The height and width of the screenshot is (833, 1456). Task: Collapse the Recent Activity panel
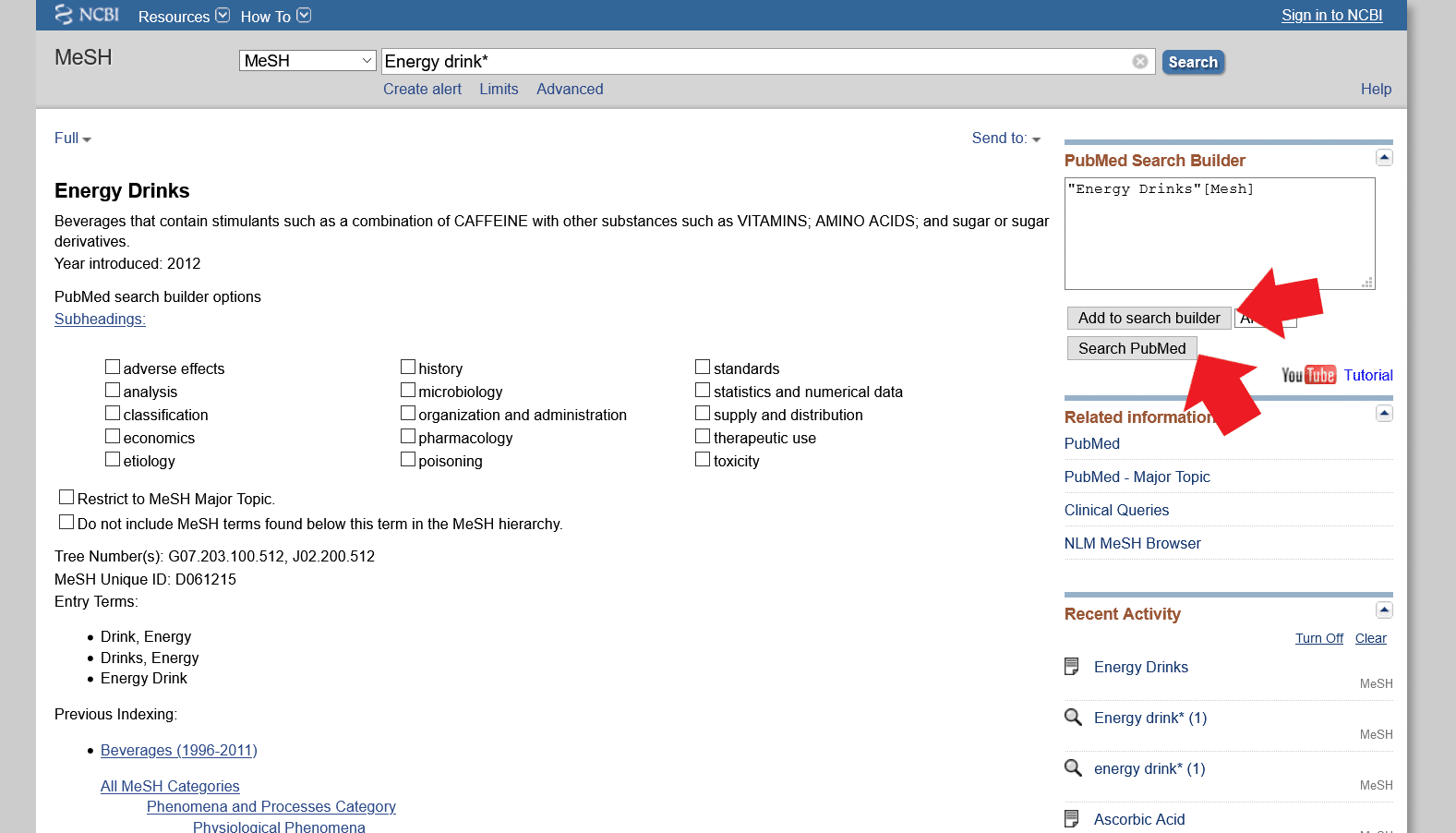(x=1384, y=610)
